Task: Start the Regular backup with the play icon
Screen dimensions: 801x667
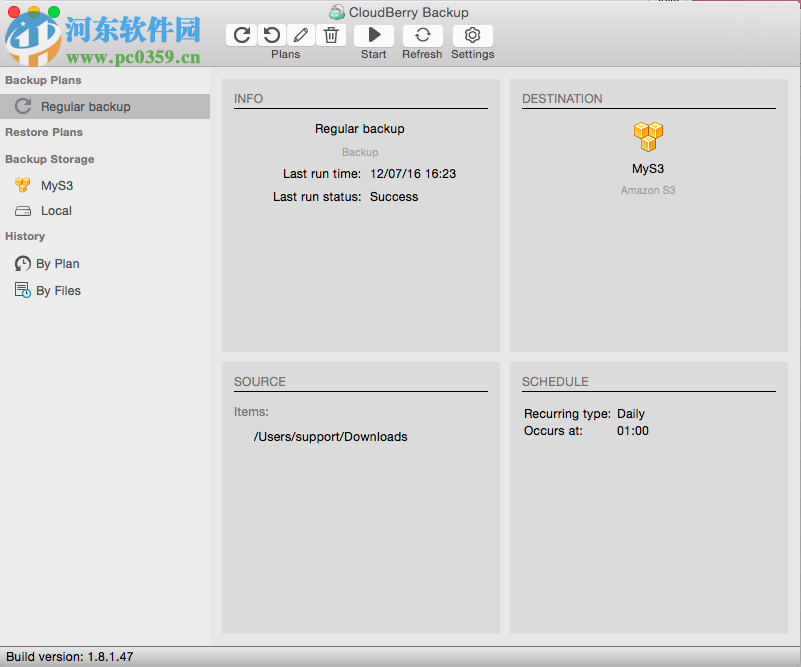Action: pos(373,35)
